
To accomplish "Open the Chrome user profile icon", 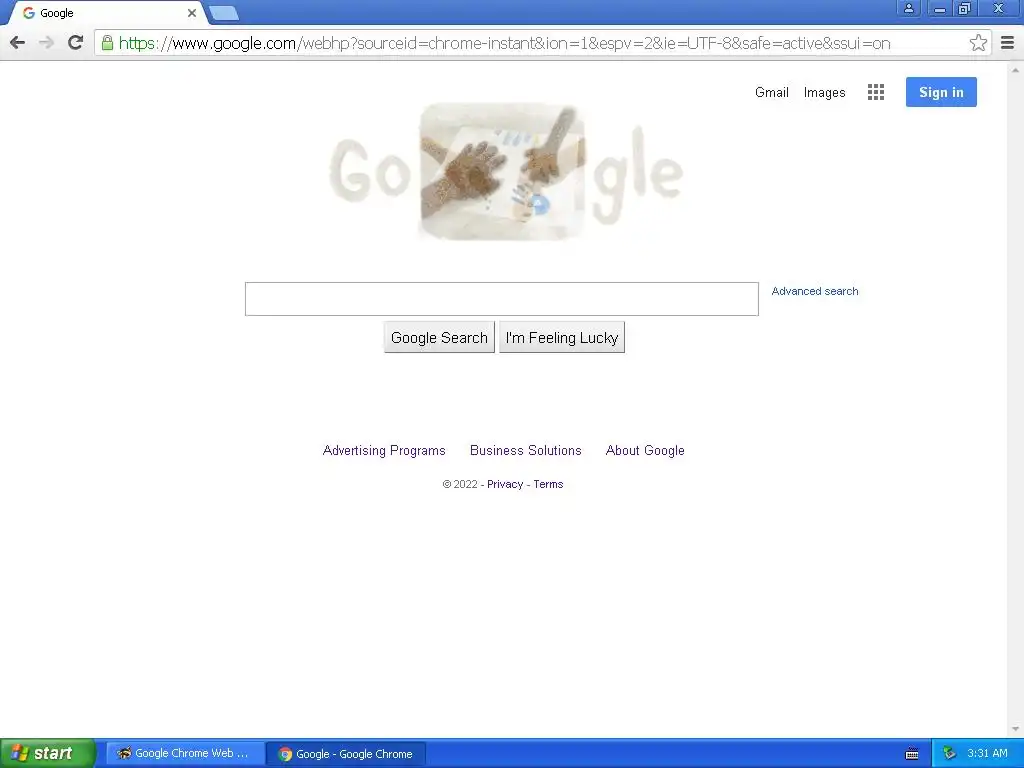I will [x=908, y=8].
